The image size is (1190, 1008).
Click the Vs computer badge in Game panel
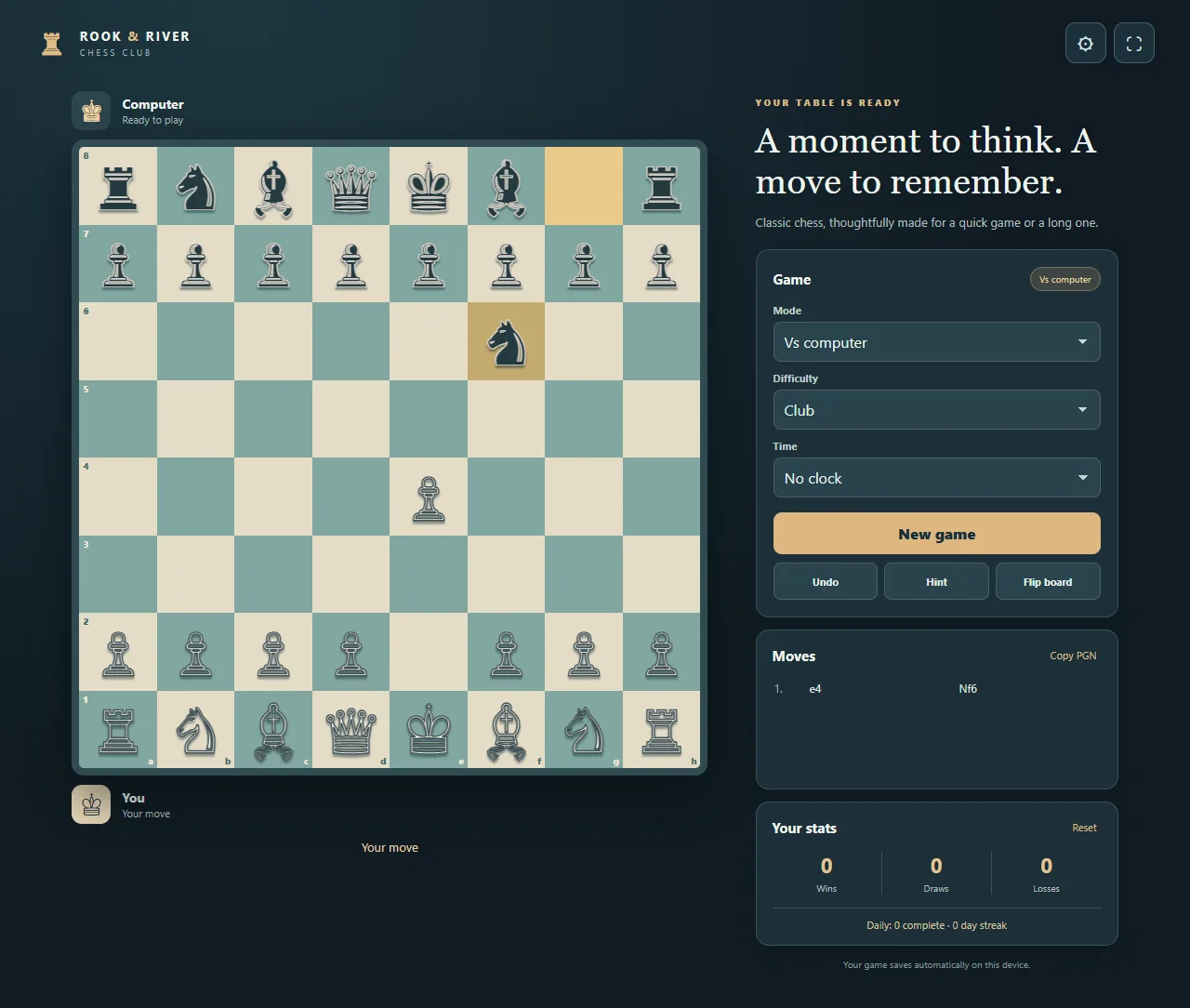(1064, 279)
